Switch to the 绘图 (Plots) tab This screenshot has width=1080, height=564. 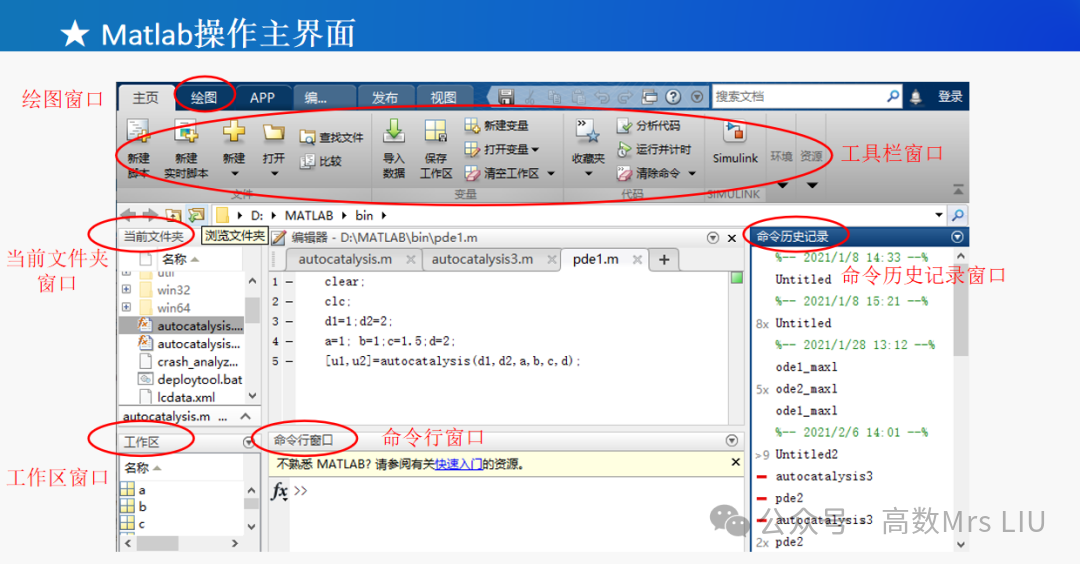(204, 98)
